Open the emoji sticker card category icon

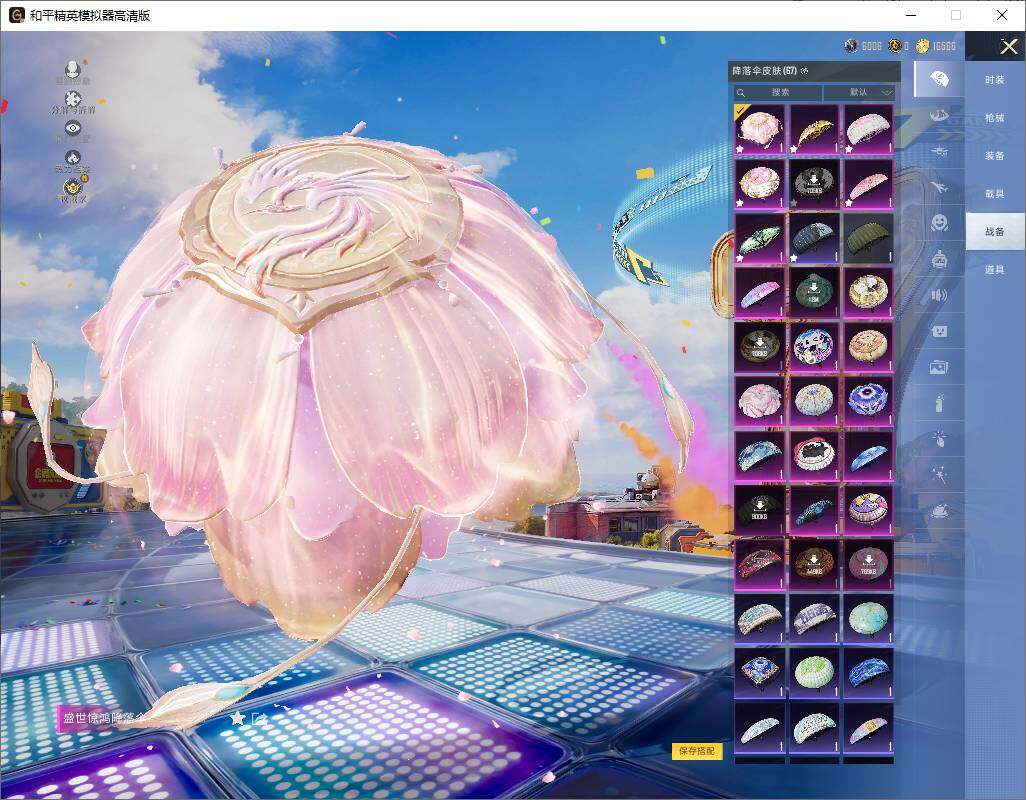tap(939, 332)
